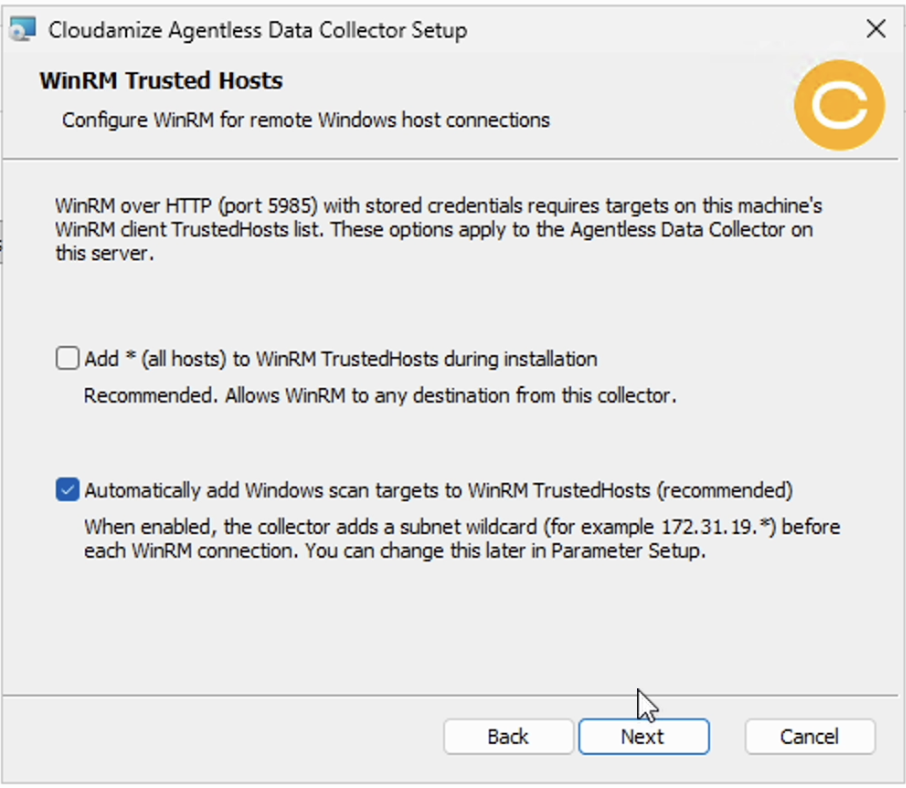Uncheck the Automatically add Windows scan targets box
Image resolution: width=906 pixels, height=788 pixels.
[68, 490]
